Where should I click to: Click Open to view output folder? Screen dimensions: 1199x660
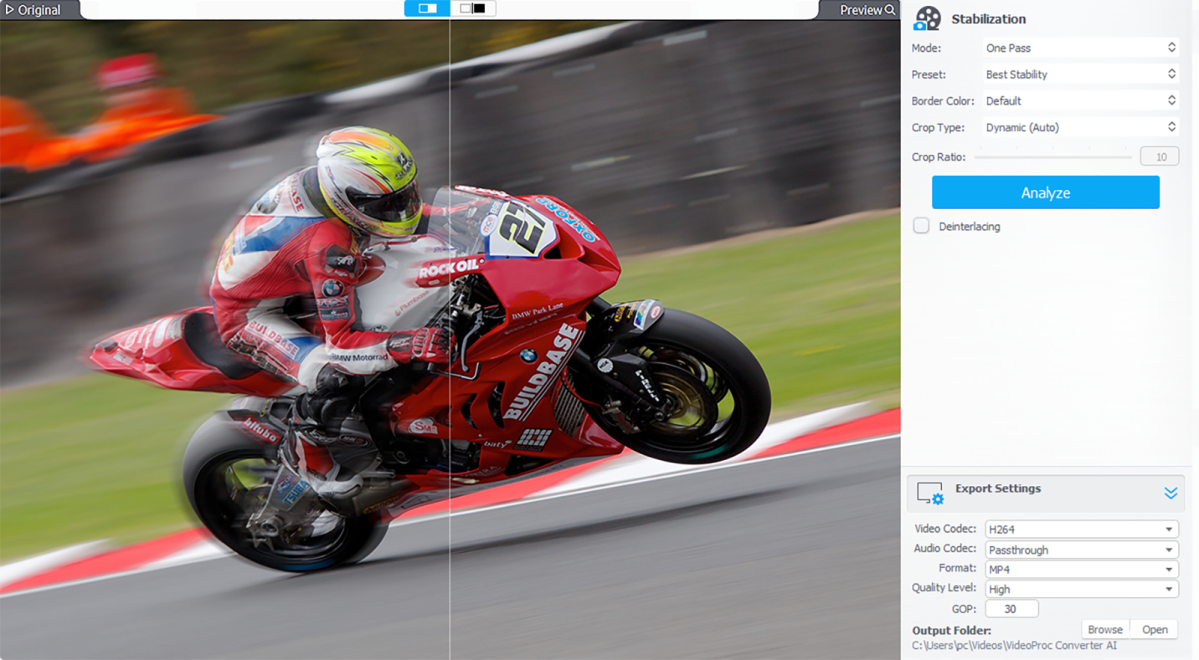(x=1155, y=629)
